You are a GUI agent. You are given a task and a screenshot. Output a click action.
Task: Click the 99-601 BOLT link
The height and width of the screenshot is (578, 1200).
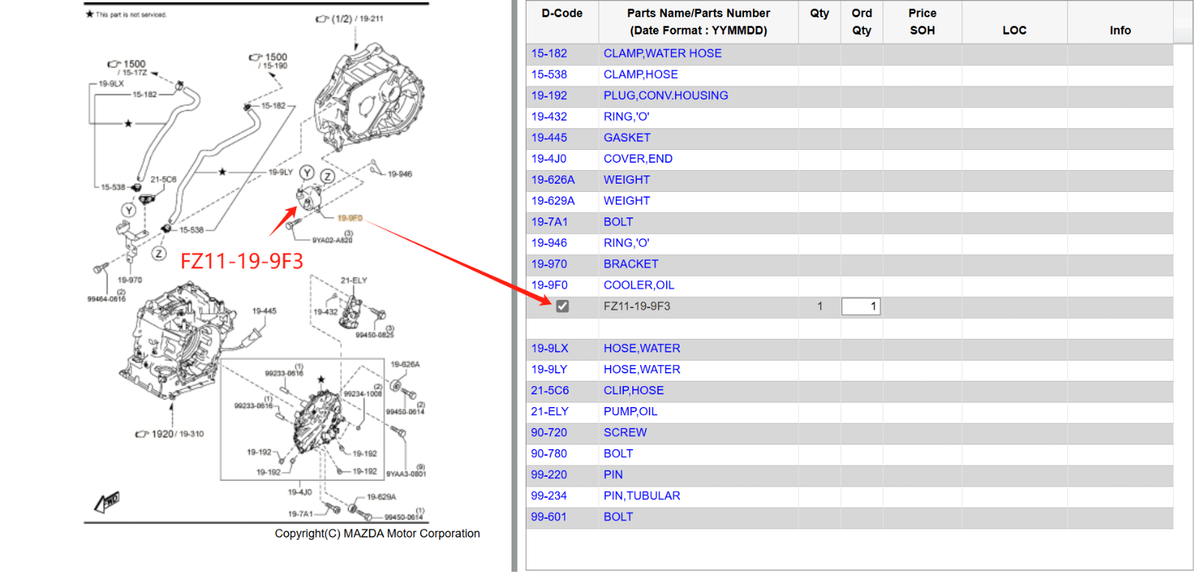coord(618,517)
